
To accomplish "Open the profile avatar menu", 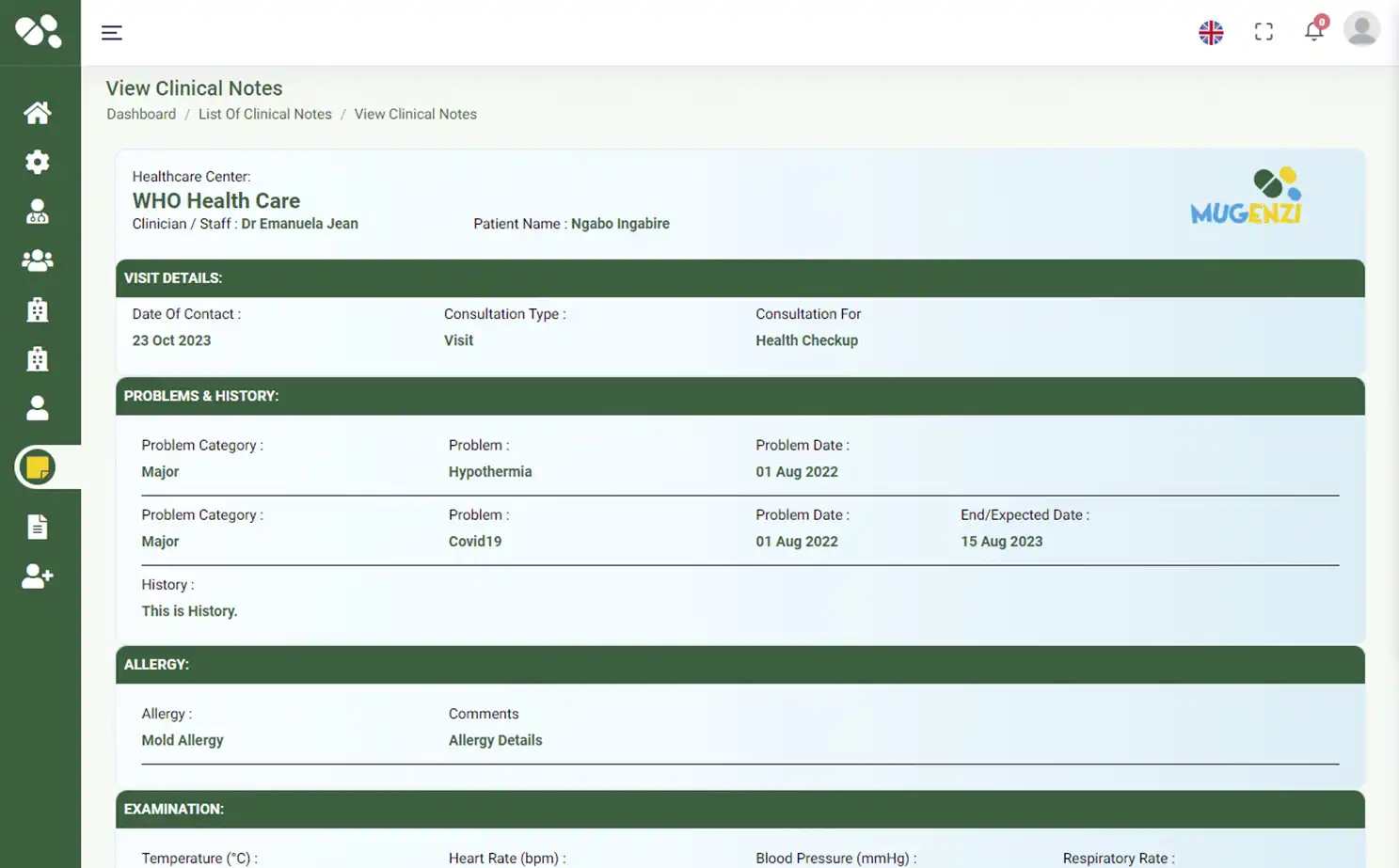I will tap(1361, 29).
